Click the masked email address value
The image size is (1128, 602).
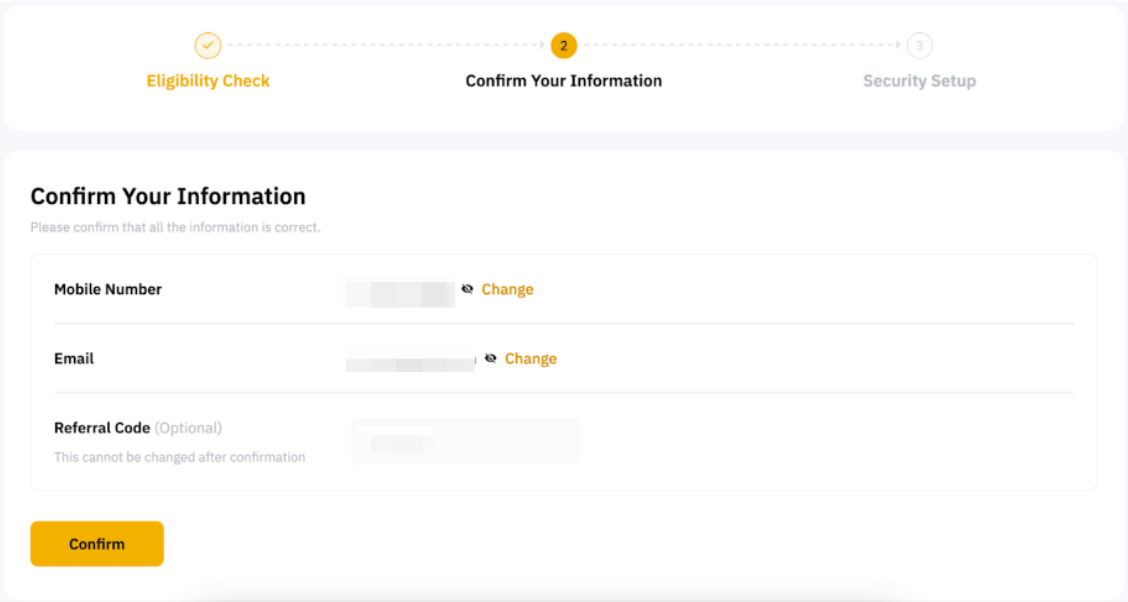pos(410,361)
